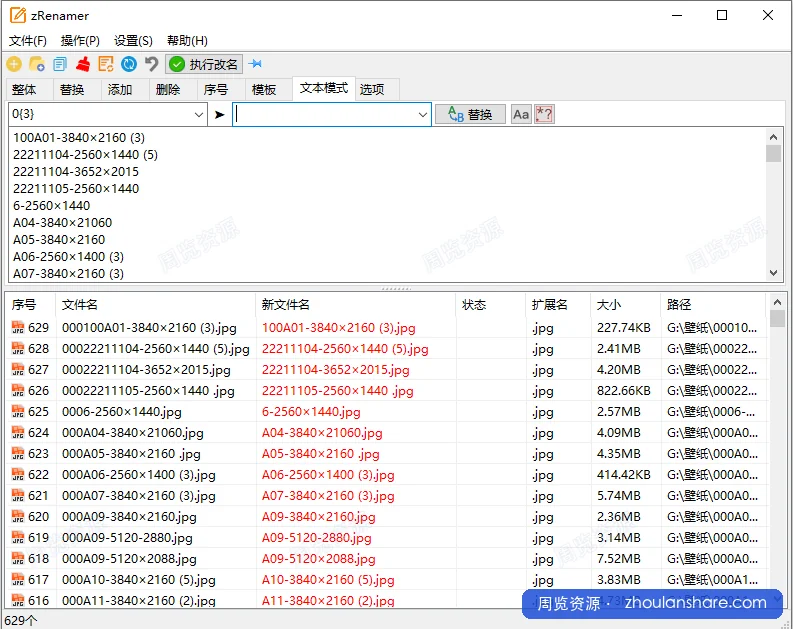Click the file icon of row 629

pos(18,328)
